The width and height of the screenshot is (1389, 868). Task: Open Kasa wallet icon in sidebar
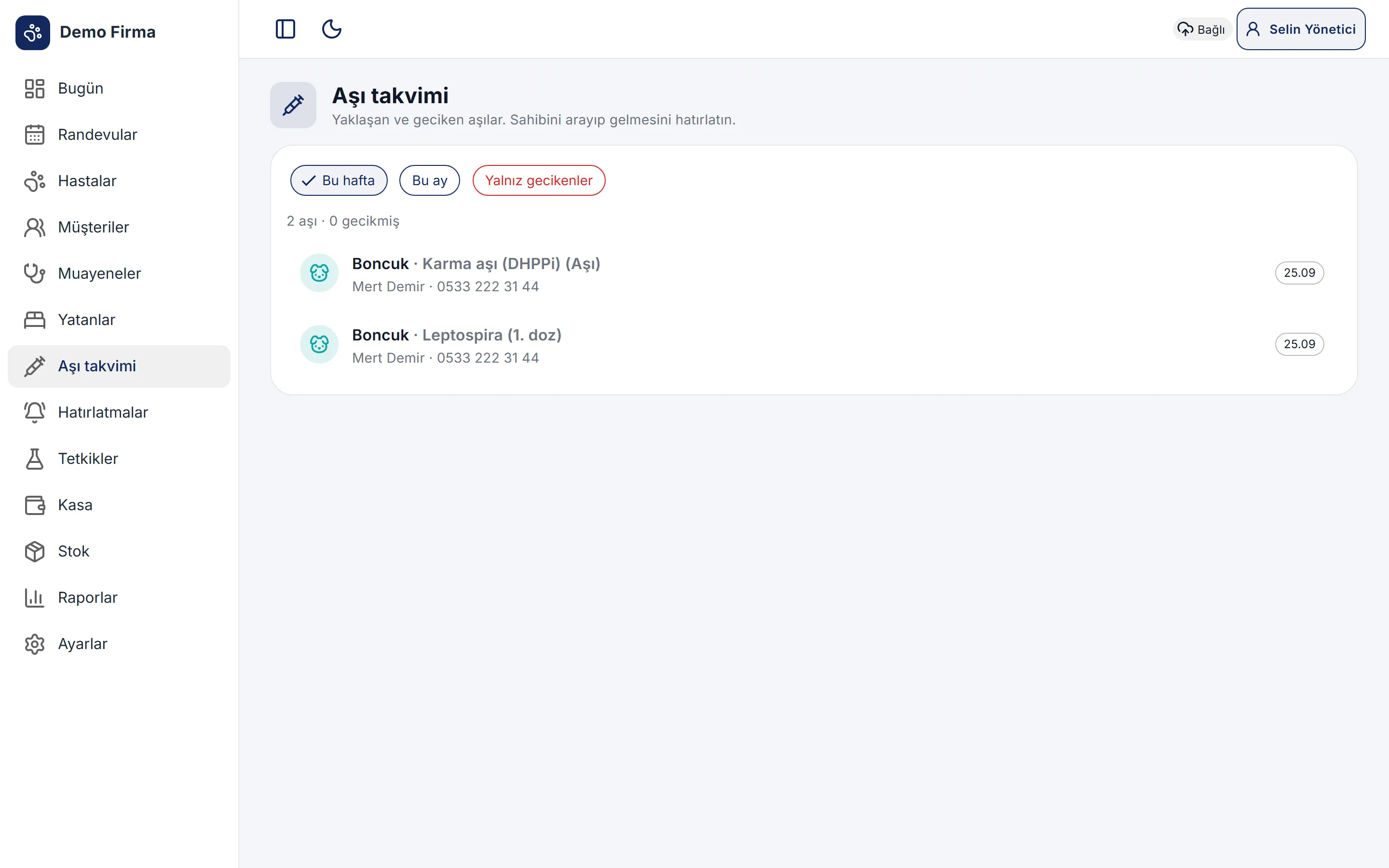click(34, 505)
